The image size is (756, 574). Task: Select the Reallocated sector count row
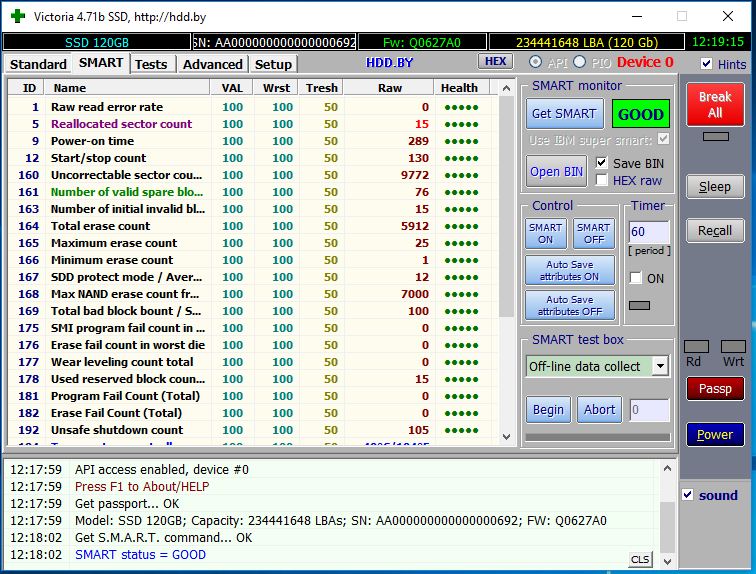[121, 124]
